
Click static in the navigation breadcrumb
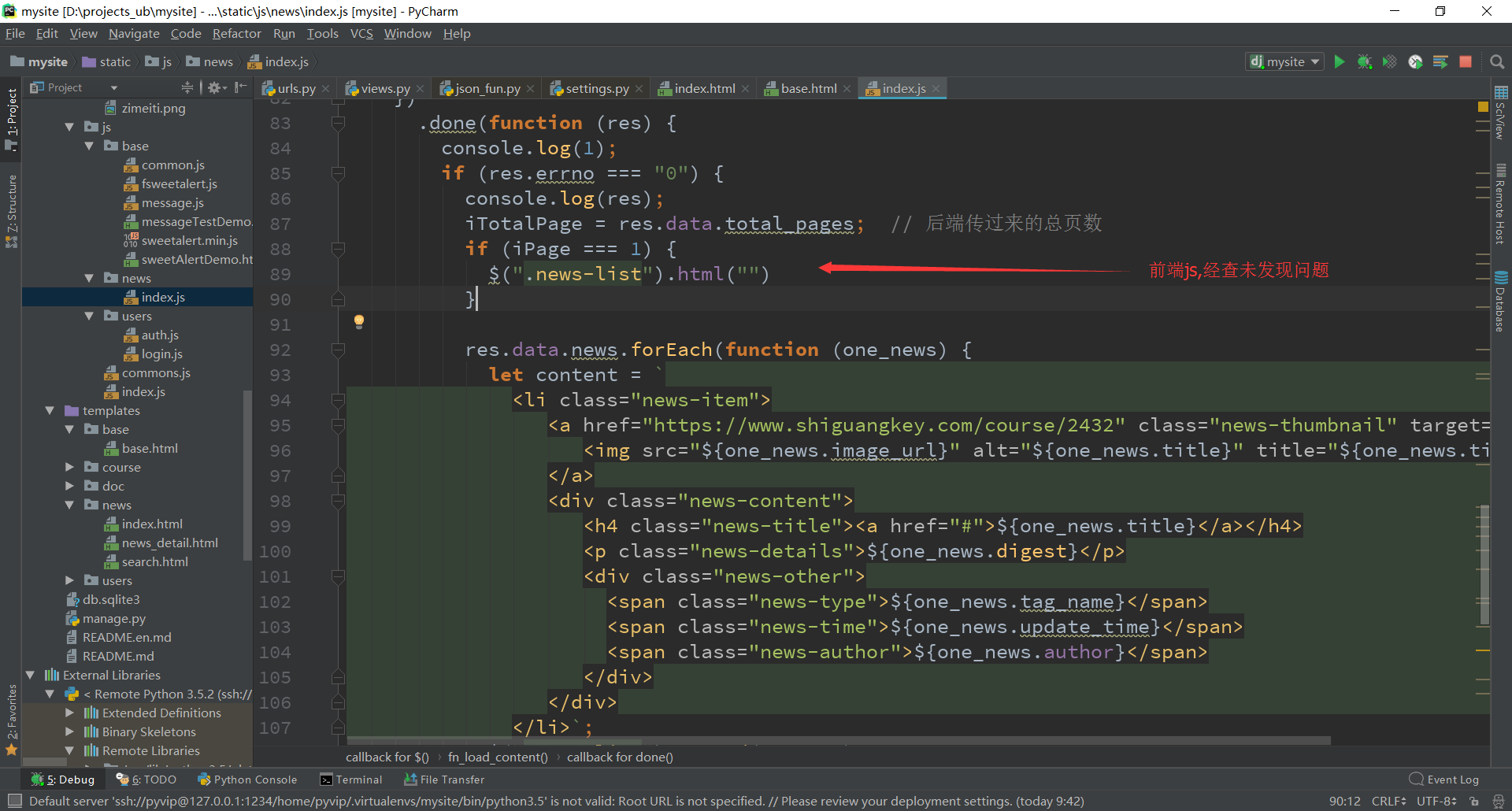pos(107,61)
